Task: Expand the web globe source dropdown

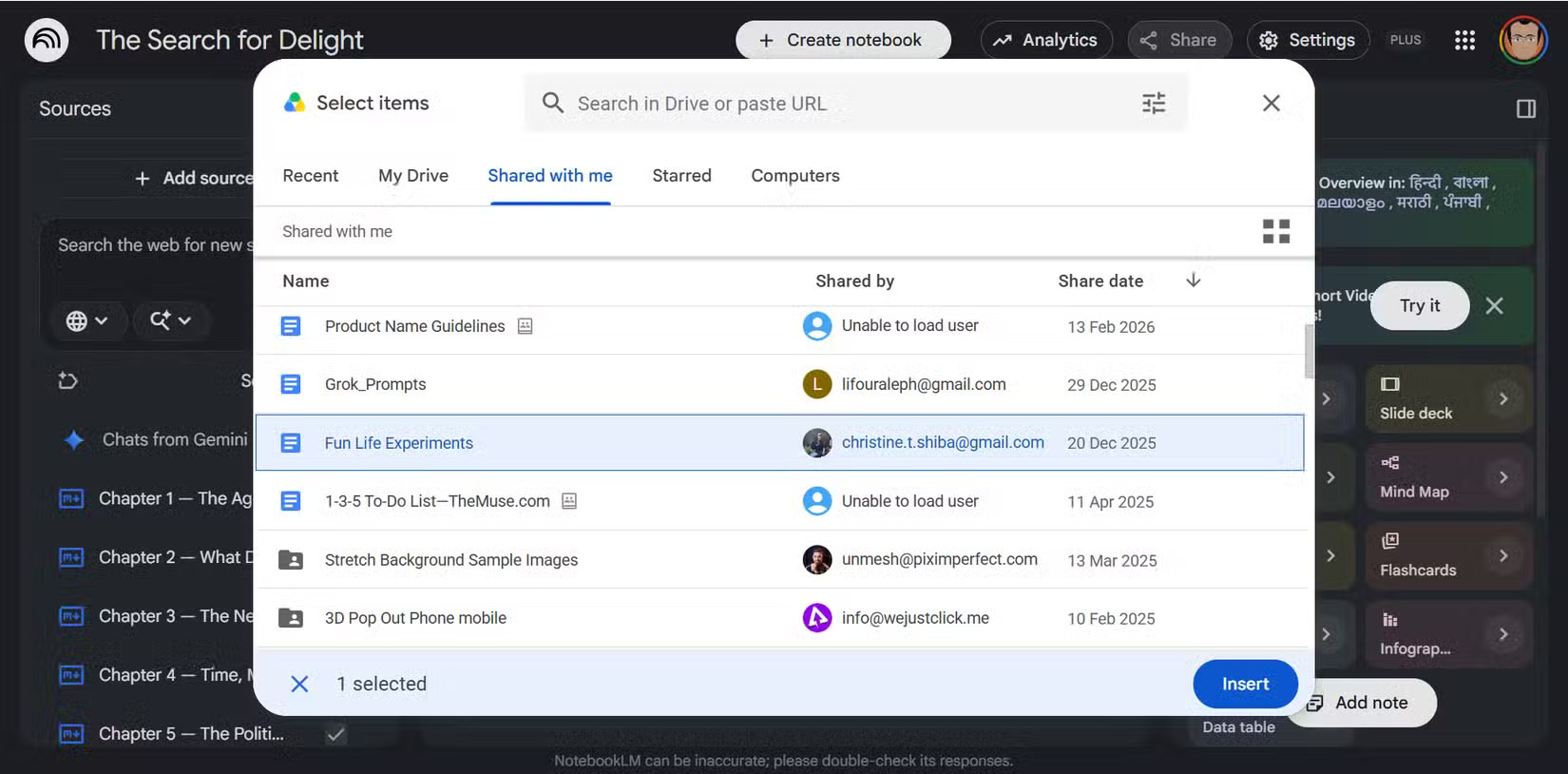Action: tap(86, 320)
